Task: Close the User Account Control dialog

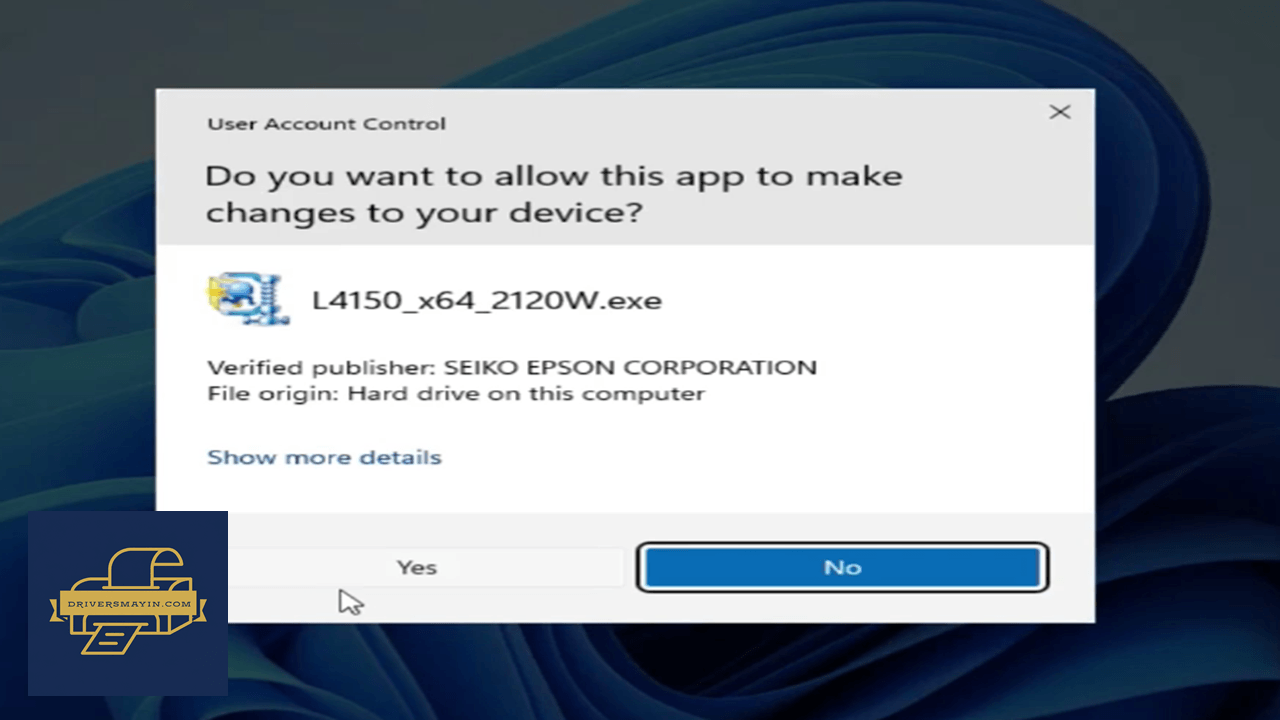Action: [x=1060, y=112]
